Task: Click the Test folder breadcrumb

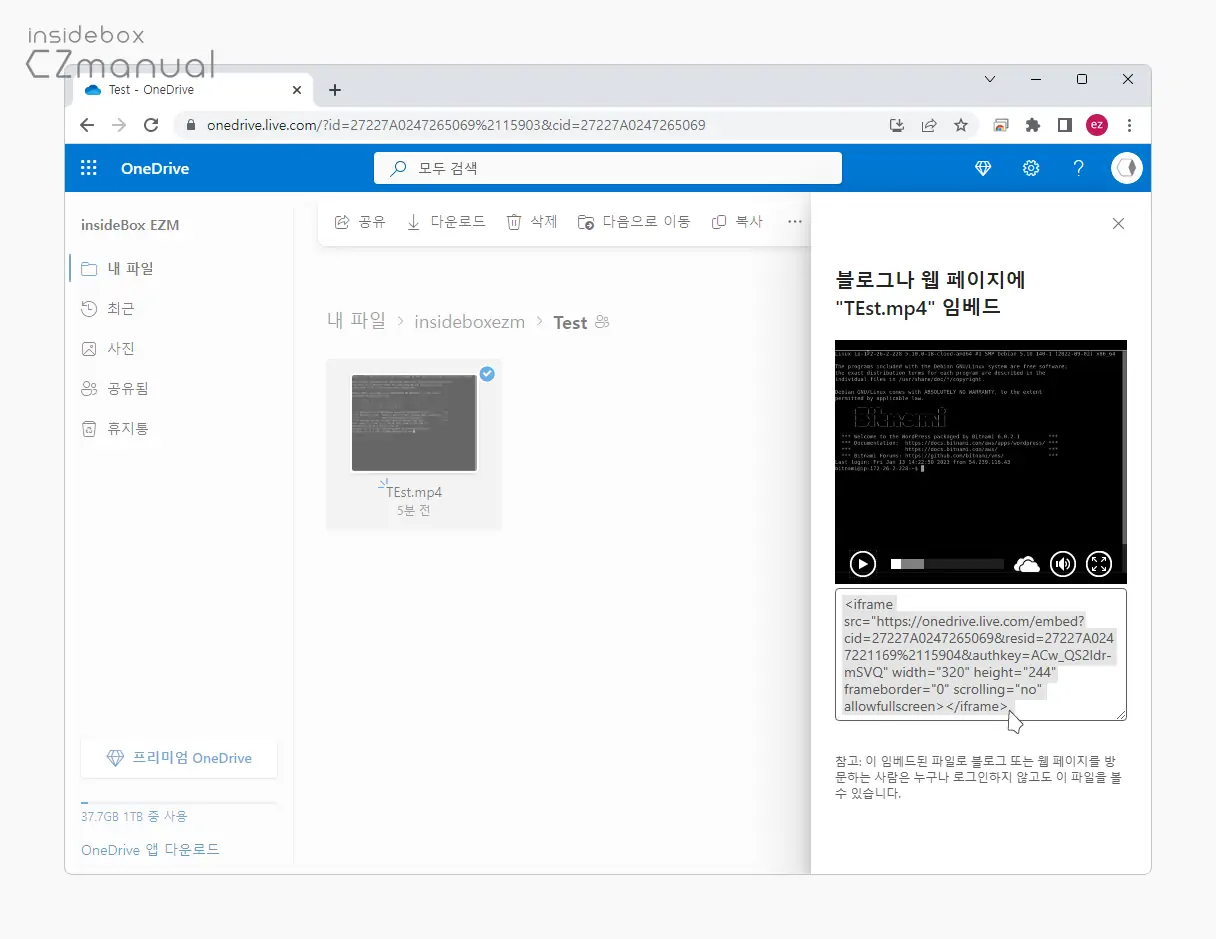Action: coord(570,322)
